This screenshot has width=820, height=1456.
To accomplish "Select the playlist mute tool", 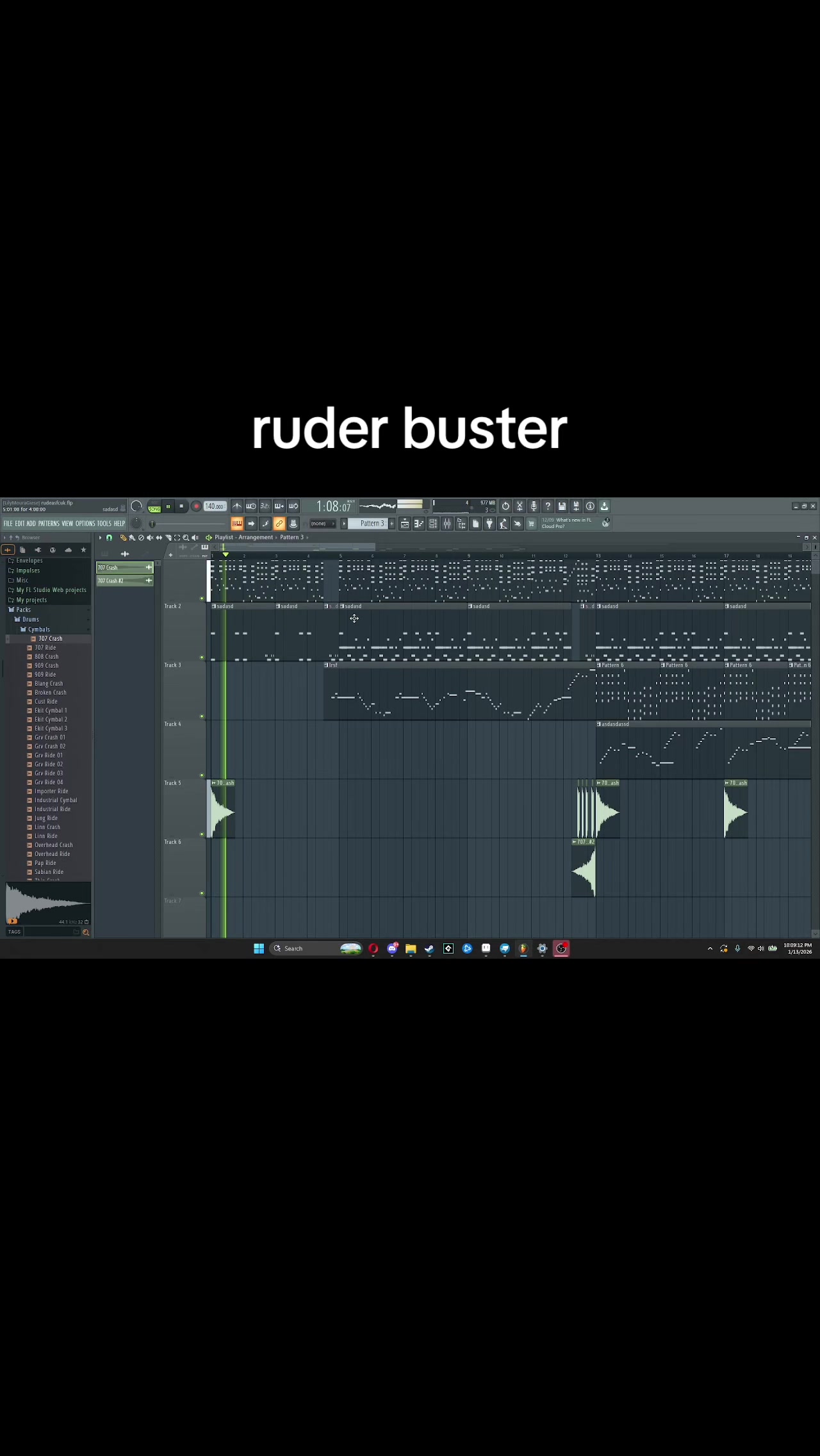I will (150, 538).
